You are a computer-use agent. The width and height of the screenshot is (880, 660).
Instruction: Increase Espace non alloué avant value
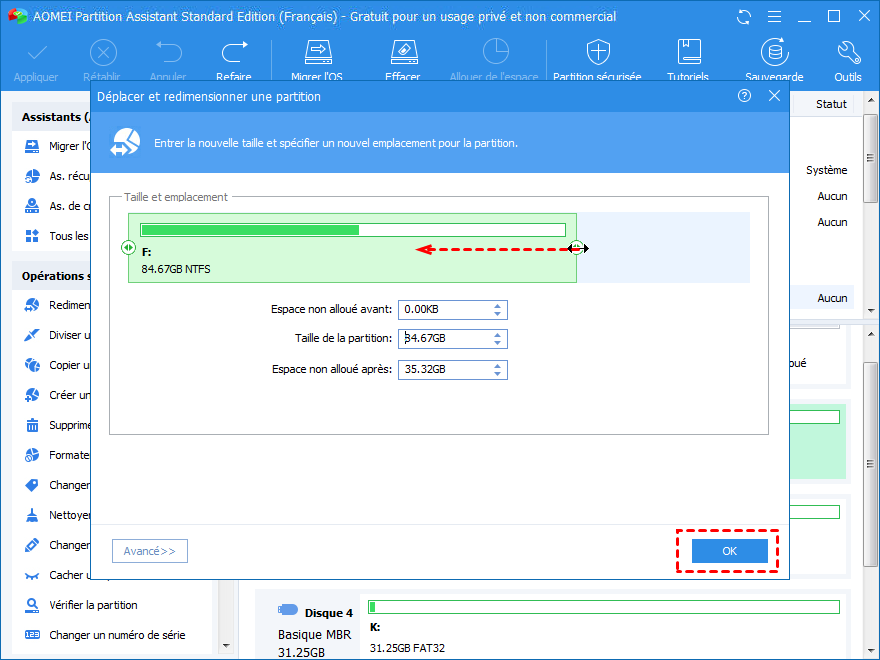(x=497, y=306)
